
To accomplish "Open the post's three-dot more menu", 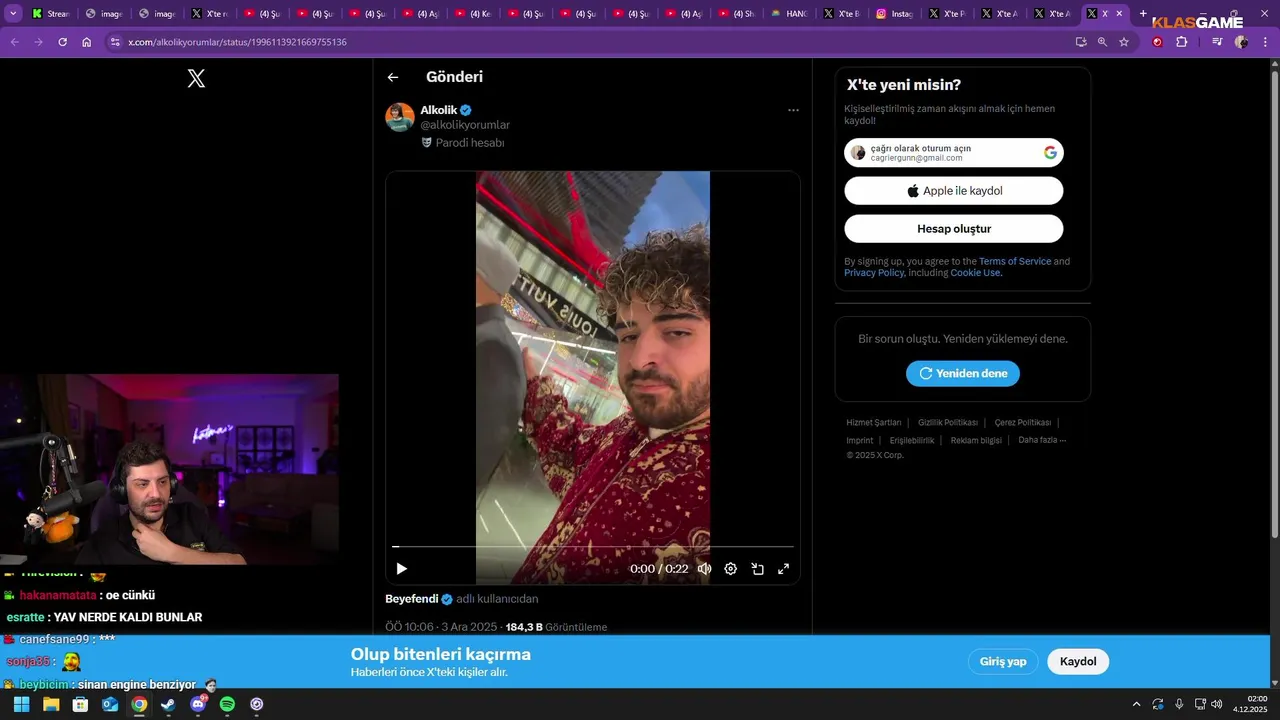I will coord(793,110).
